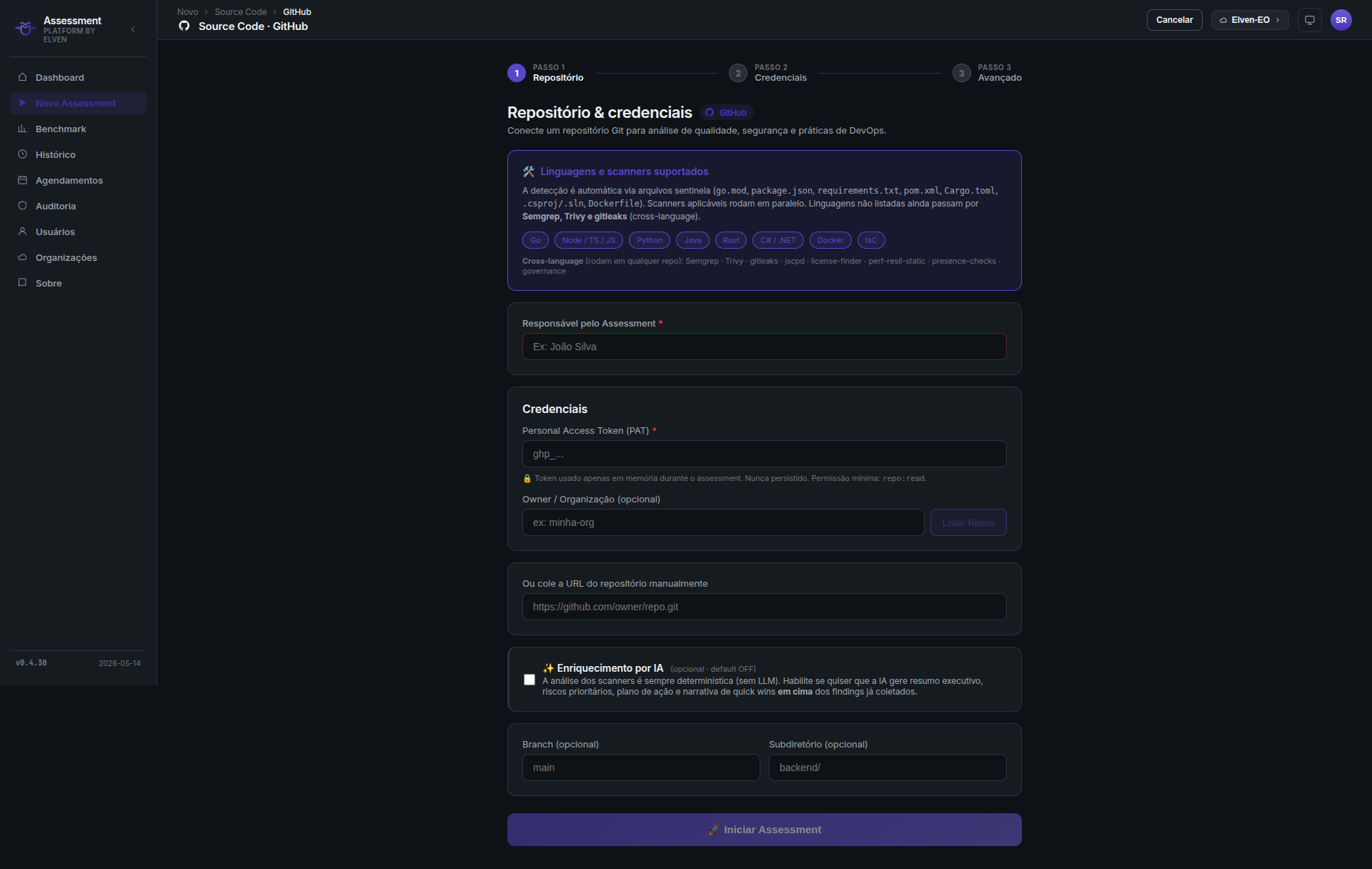
Task: Open Dashboard from the sidebar
Action: tap(78, 77)
